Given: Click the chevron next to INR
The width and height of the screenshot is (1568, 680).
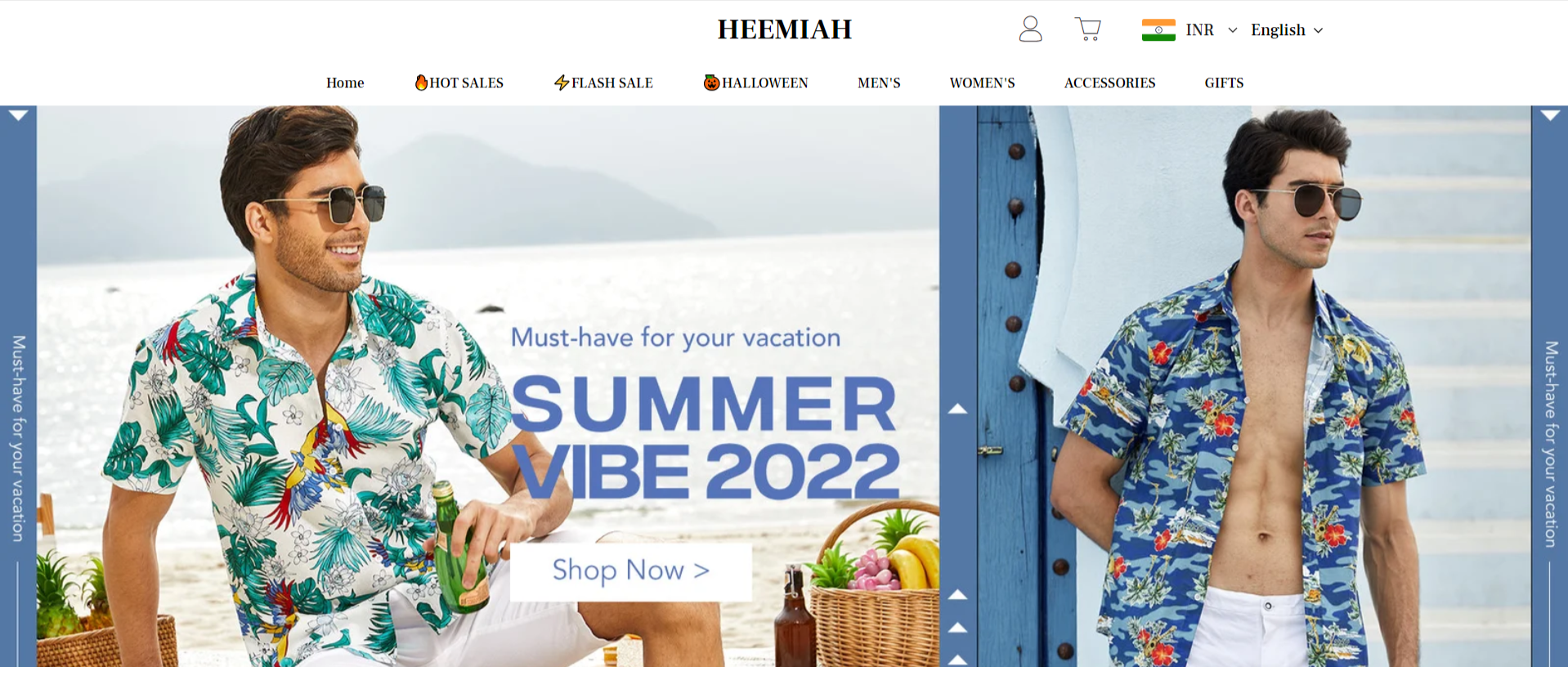Looking at the screenshot, I should [1233, 30].
